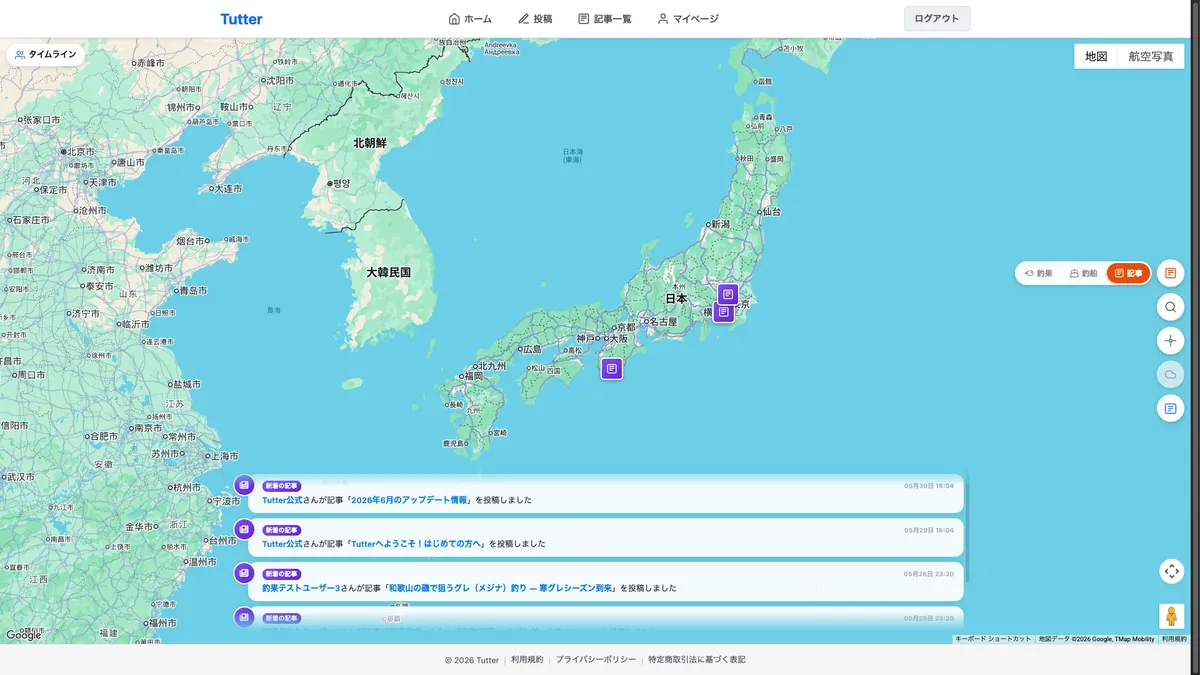The height and width of the screenshot is (675, 1200).
Task: Click the 広島 city label on map
Action: [531, 349]
